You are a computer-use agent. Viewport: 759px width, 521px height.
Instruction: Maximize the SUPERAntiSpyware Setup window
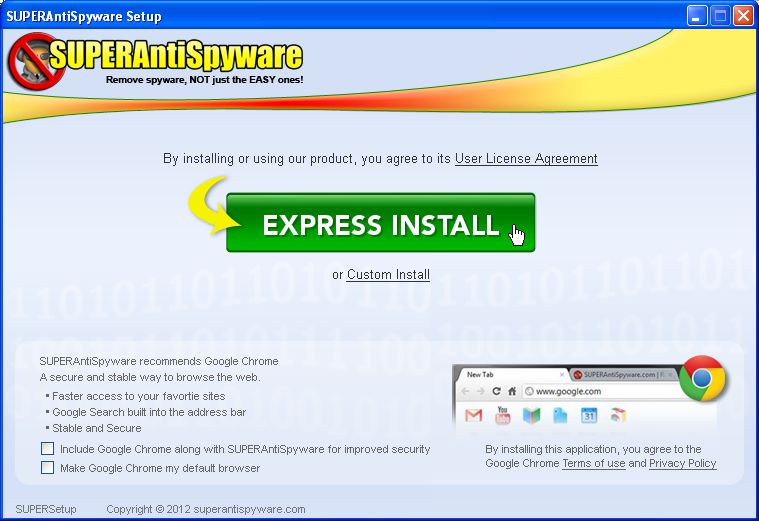(x=719, y=16)
